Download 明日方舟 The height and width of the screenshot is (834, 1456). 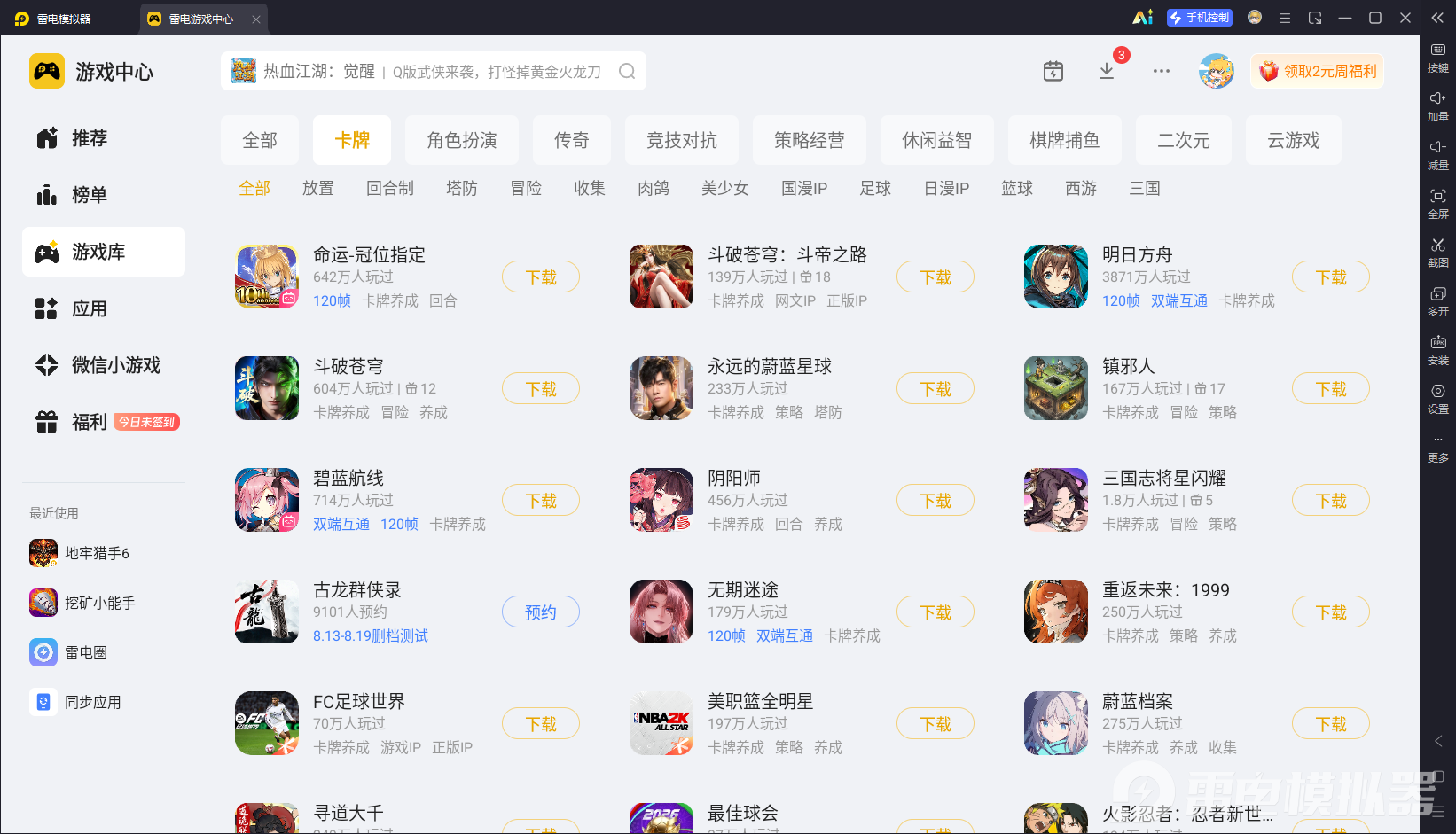coord(1331,277)
